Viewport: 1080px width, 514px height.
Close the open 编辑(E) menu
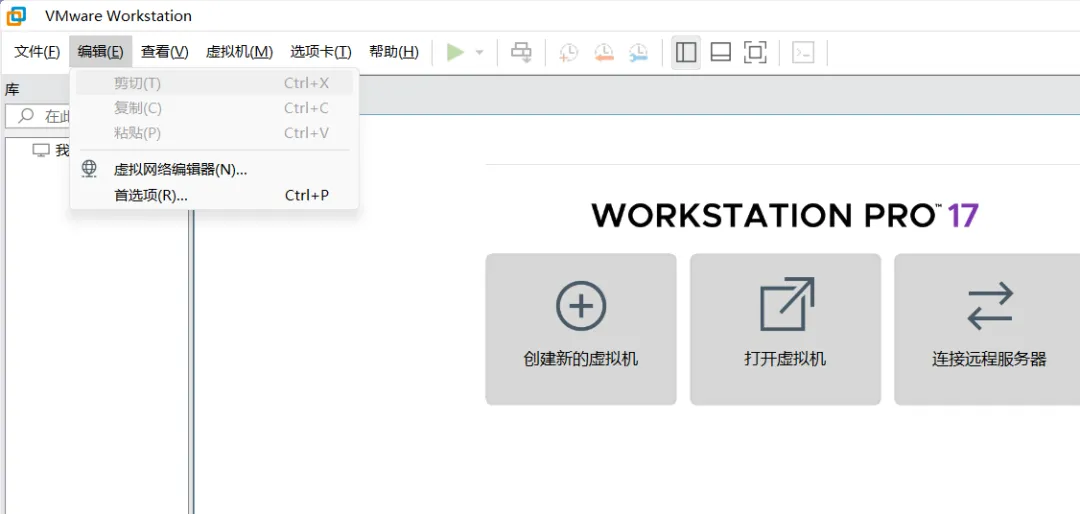coord(101,52)
